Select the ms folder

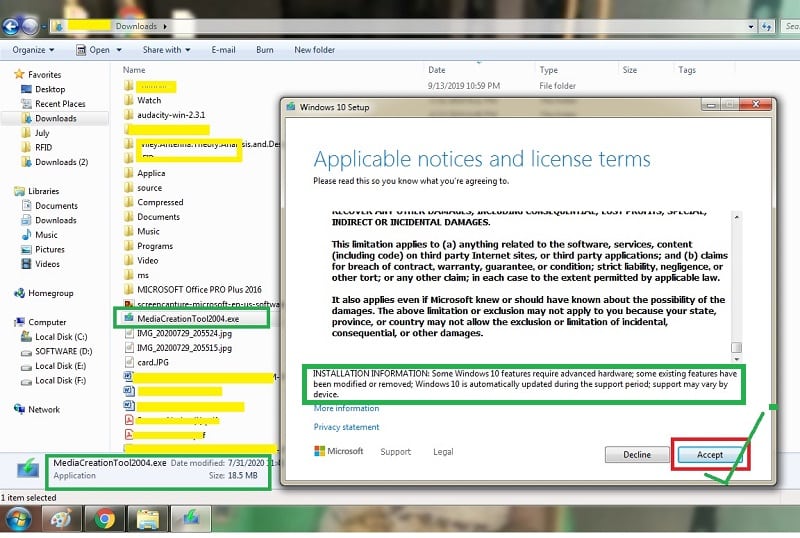(143, 275)
